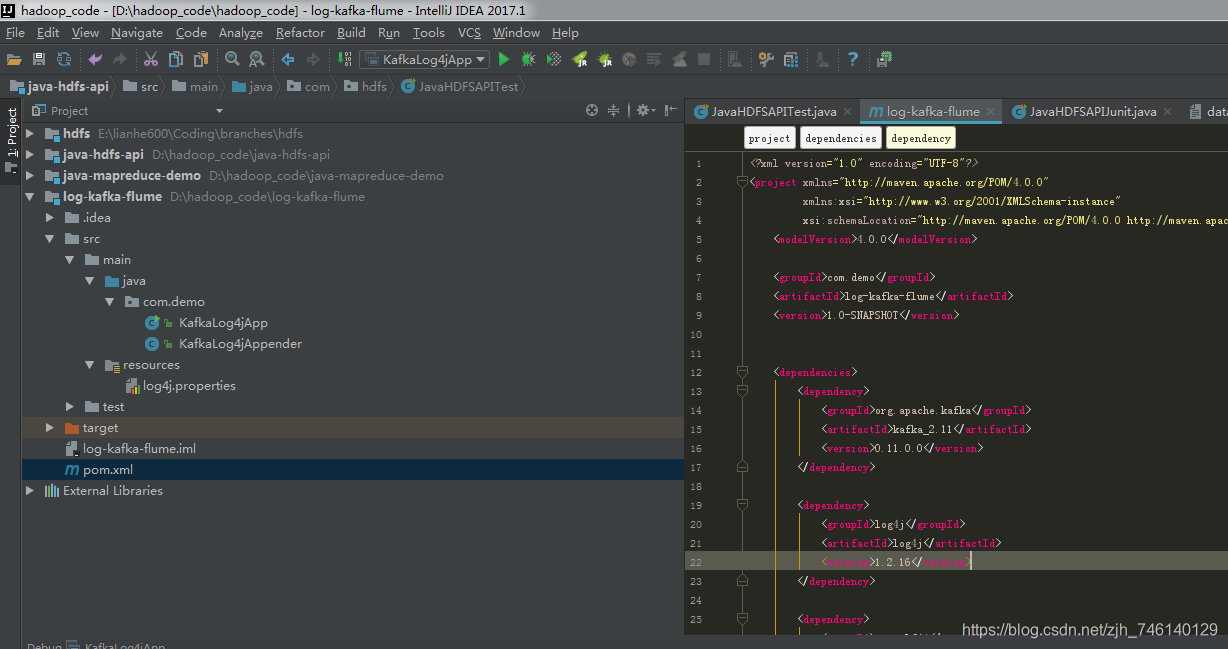Run KafkaLog4jApp with green play button
The height and width of the screenshot is (649, 1228).
tap(504, 60)
